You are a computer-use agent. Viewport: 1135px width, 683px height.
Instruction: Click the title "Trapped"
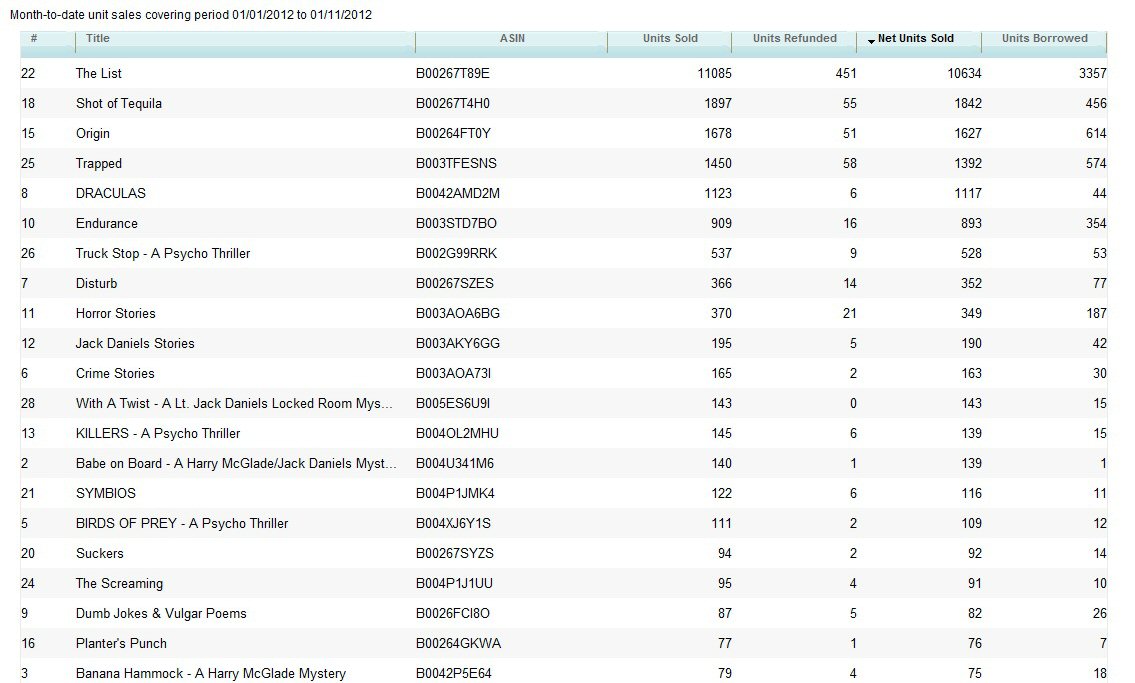coord(98,164)
